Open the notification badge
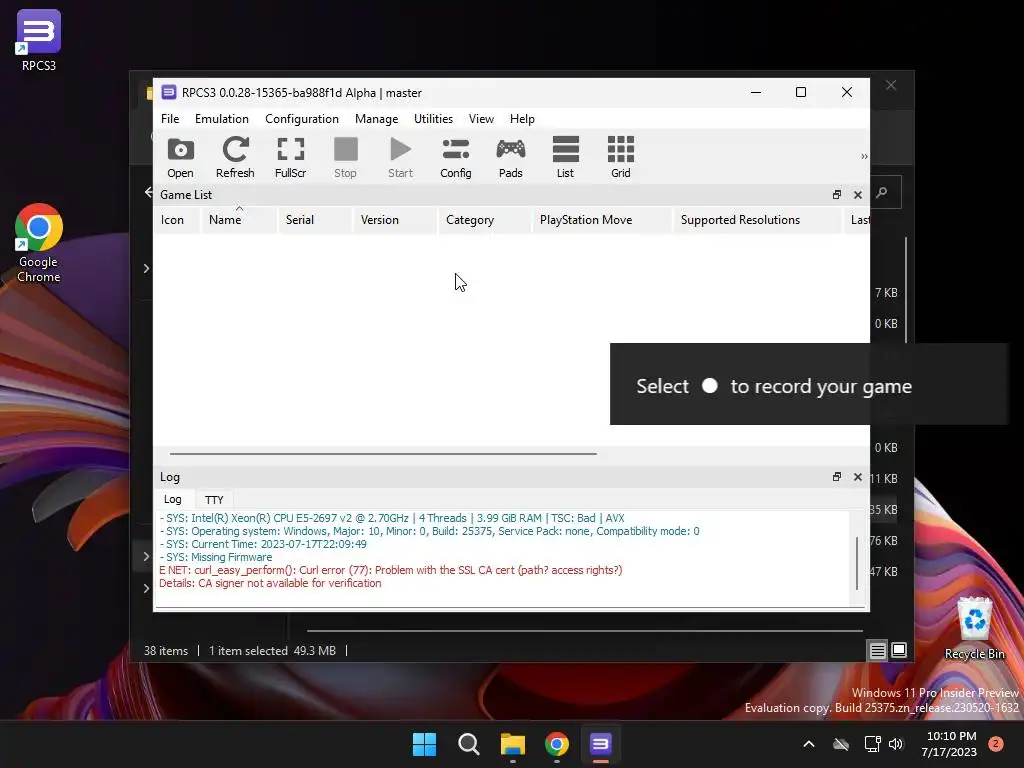The width and height of the screenshot is (1024, 768). 996,744
